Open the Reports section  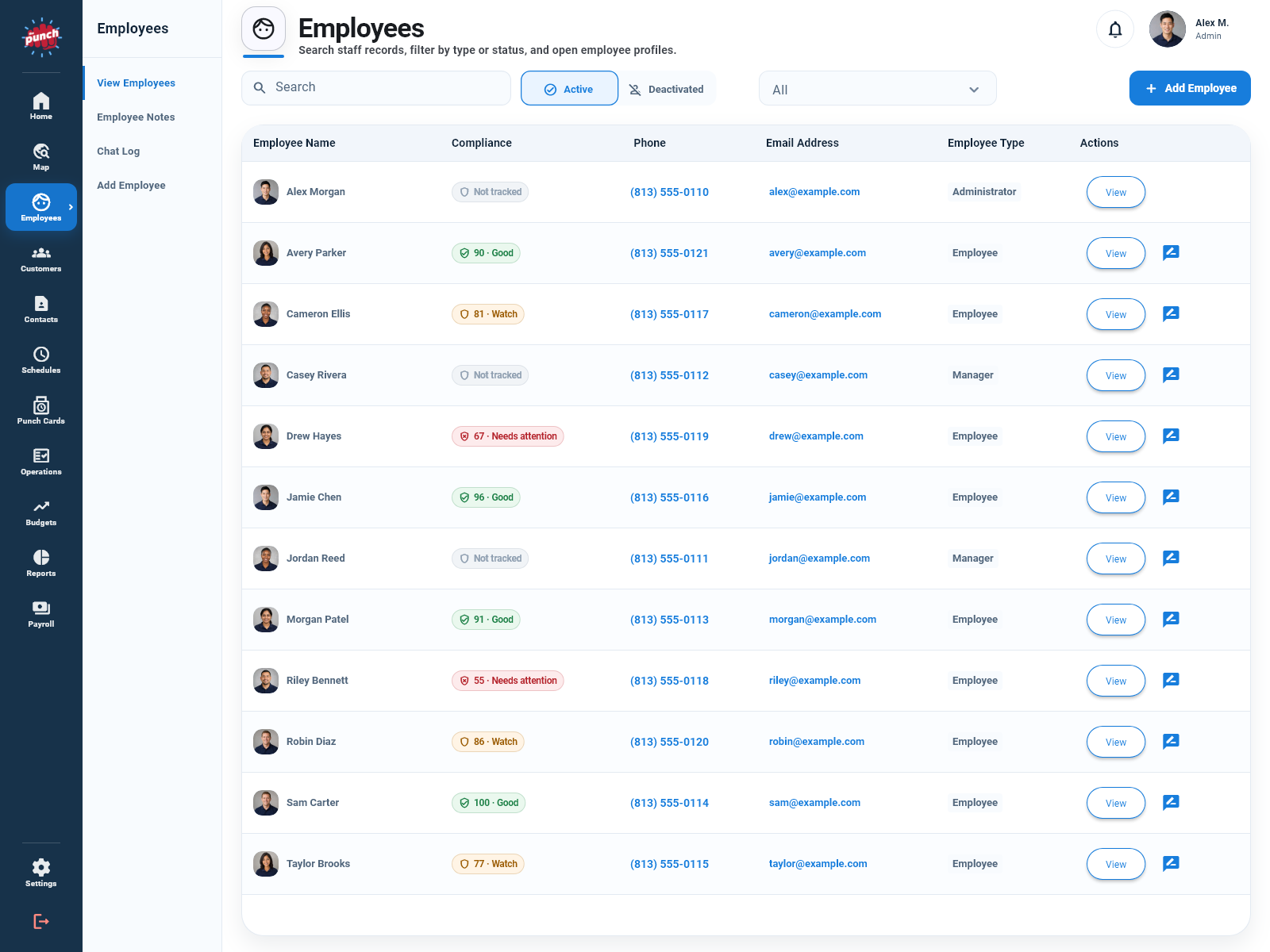41,563
